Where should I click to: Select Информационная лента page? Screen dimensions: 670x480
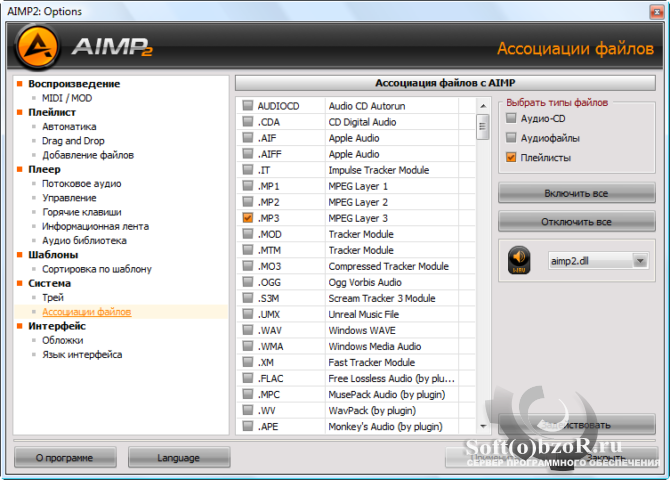(x=95, y=226)
